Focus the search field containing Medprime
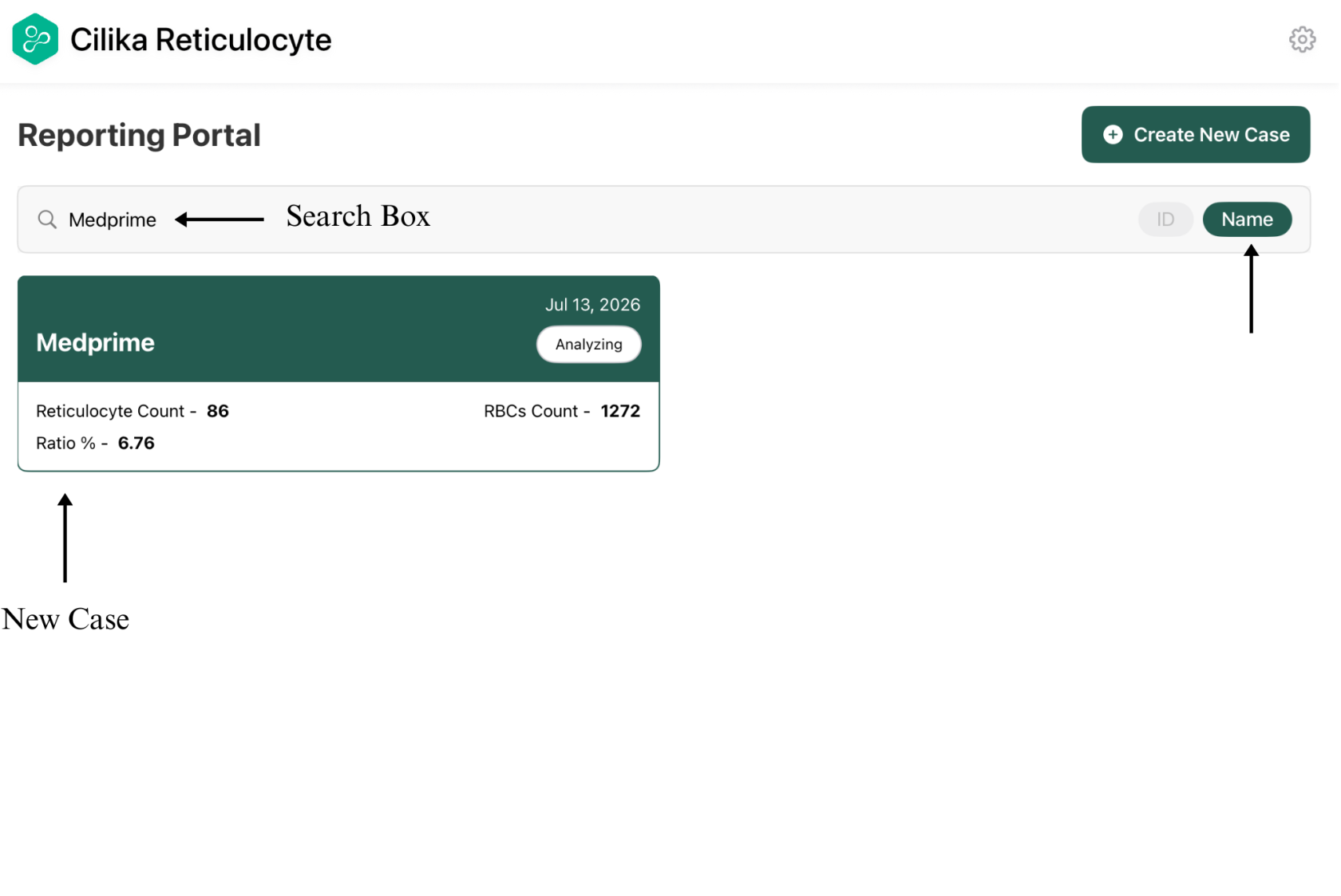1341x896 pixels. (x=663, y=219)
